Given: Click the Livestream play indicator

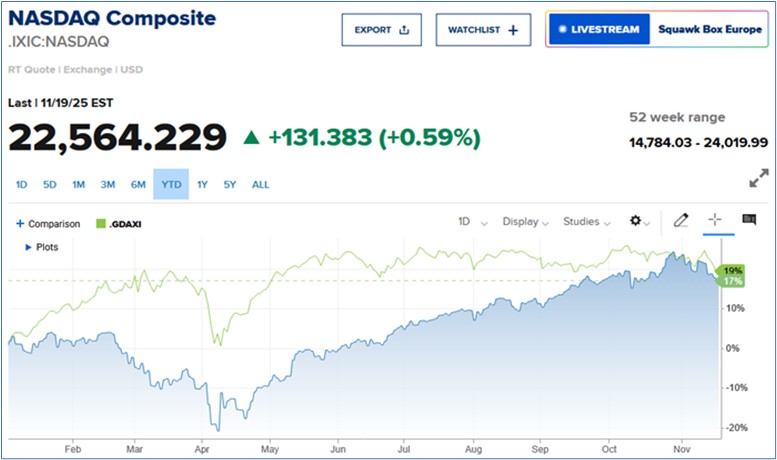Looking at the screenshot, I should pyautogui.click(x=562, y=30).
